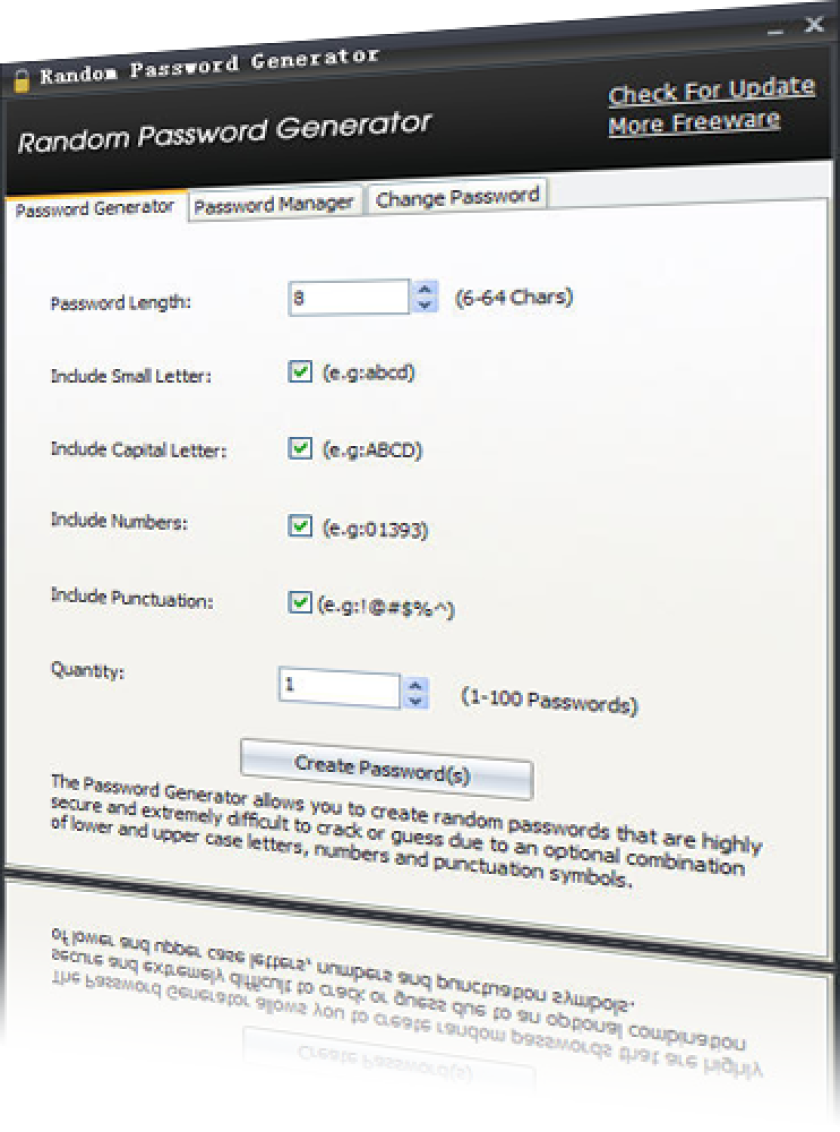840x1132 pixels.
Task: Uncheck the Include Numbers checkbox
Action: [x=299, y=525]
